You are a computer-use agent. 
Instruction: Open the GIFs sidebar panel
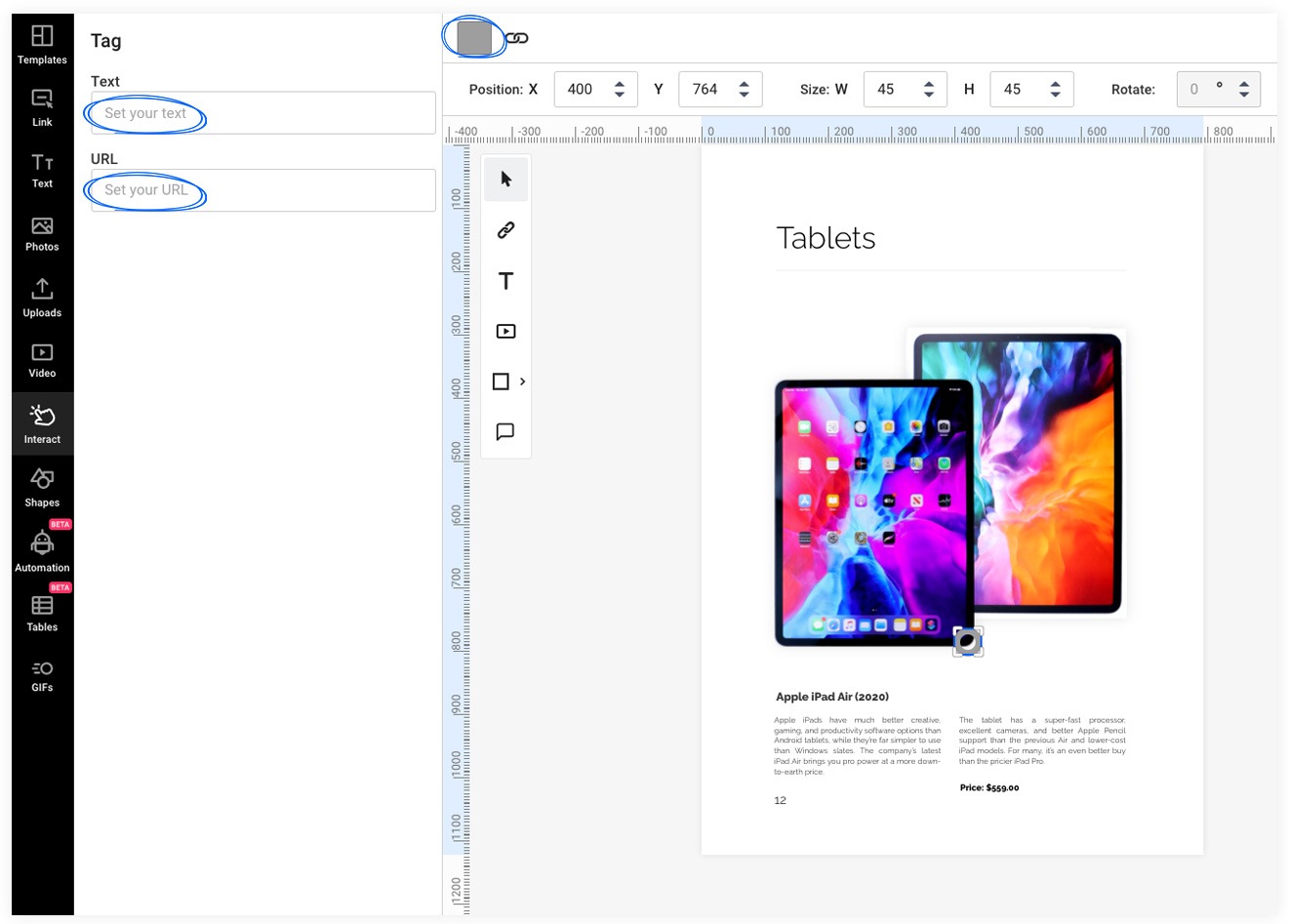(x=42, y=675)
